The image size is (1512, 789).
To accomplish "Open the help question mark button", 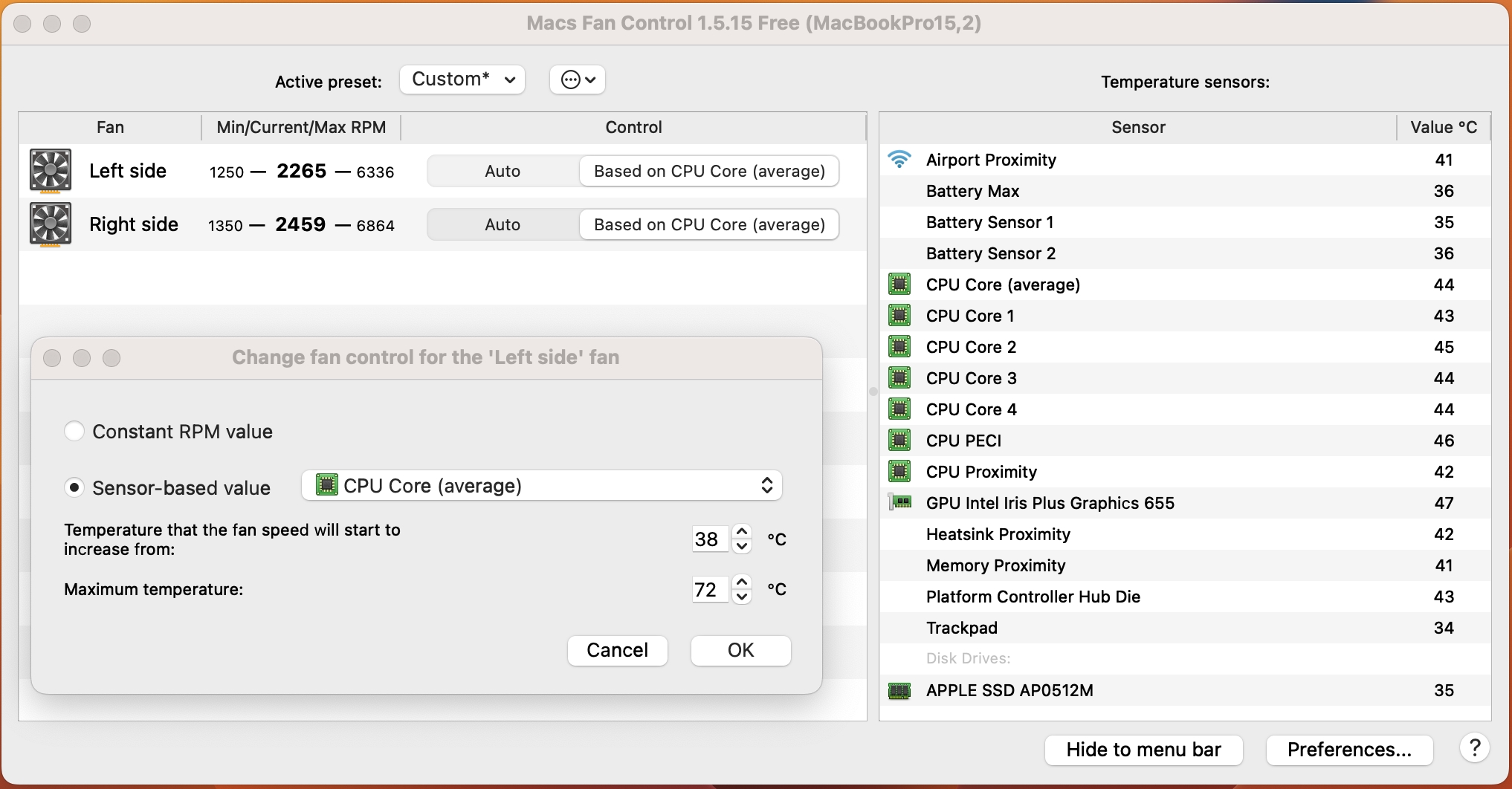I will point(1475,748).
